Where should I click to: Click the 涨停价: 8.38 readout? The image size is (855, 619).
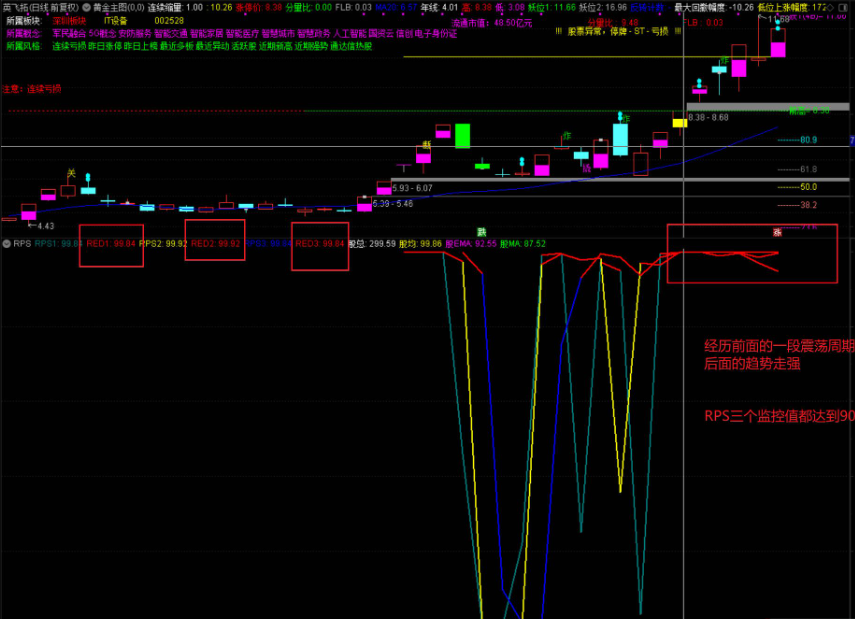(x=259, y=8)
